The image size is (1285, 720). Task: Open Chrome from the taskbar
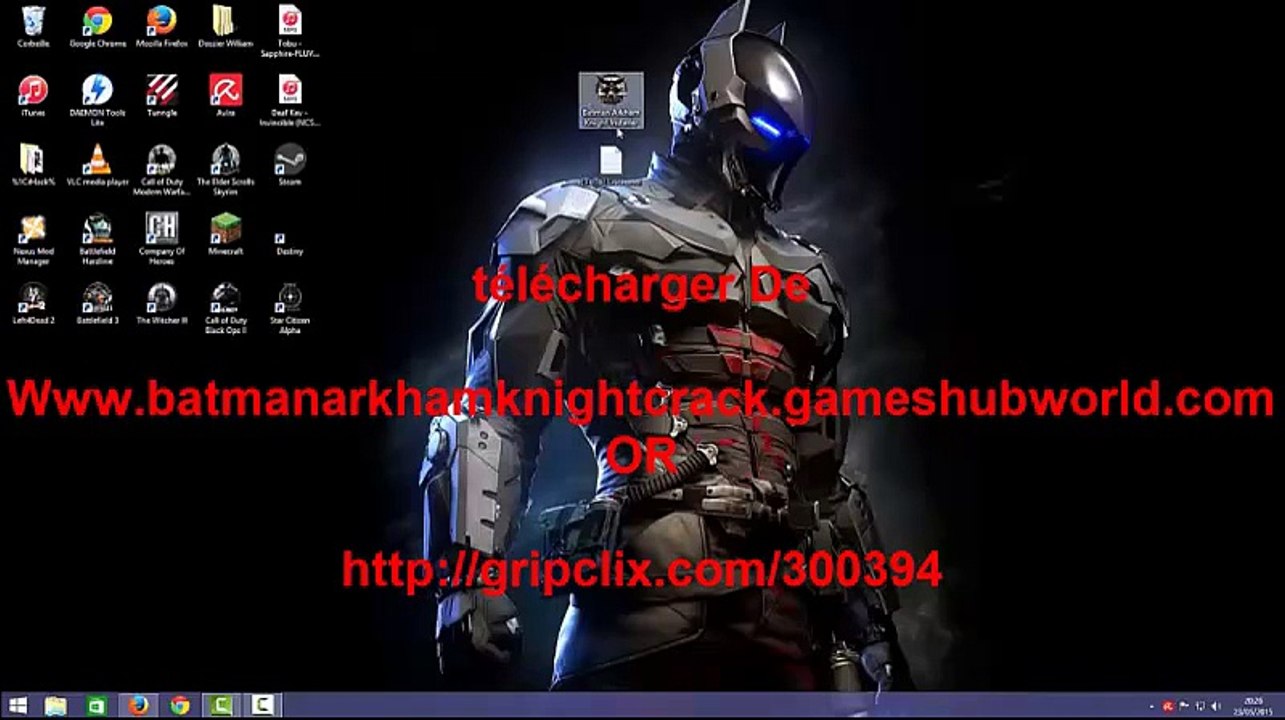[180, 706]
